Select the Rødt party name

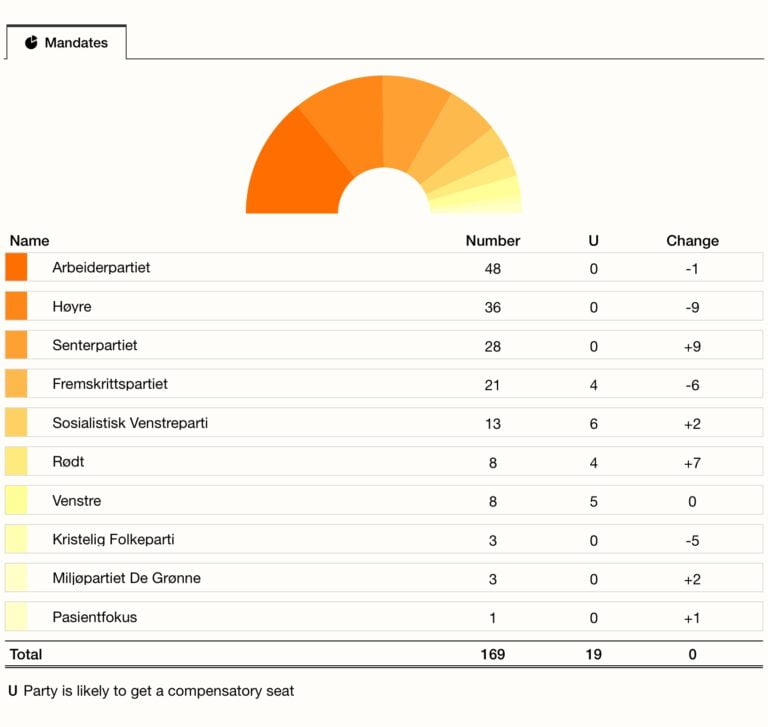[x=68, y=461]
